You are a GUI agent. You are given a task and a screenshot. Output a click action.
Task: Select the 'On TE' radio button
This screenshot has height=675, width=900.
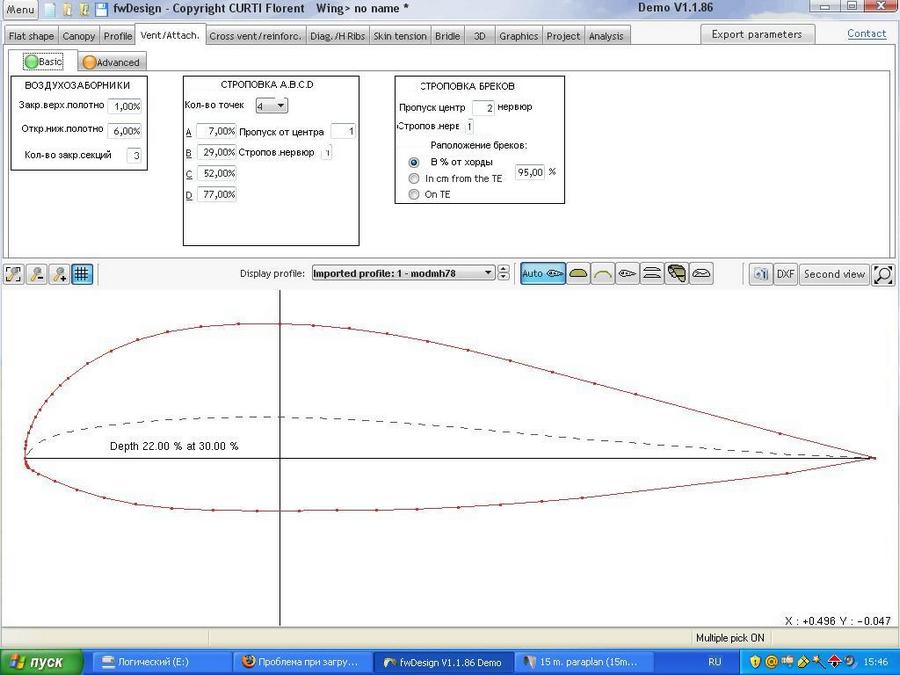(x=414, y=194)
